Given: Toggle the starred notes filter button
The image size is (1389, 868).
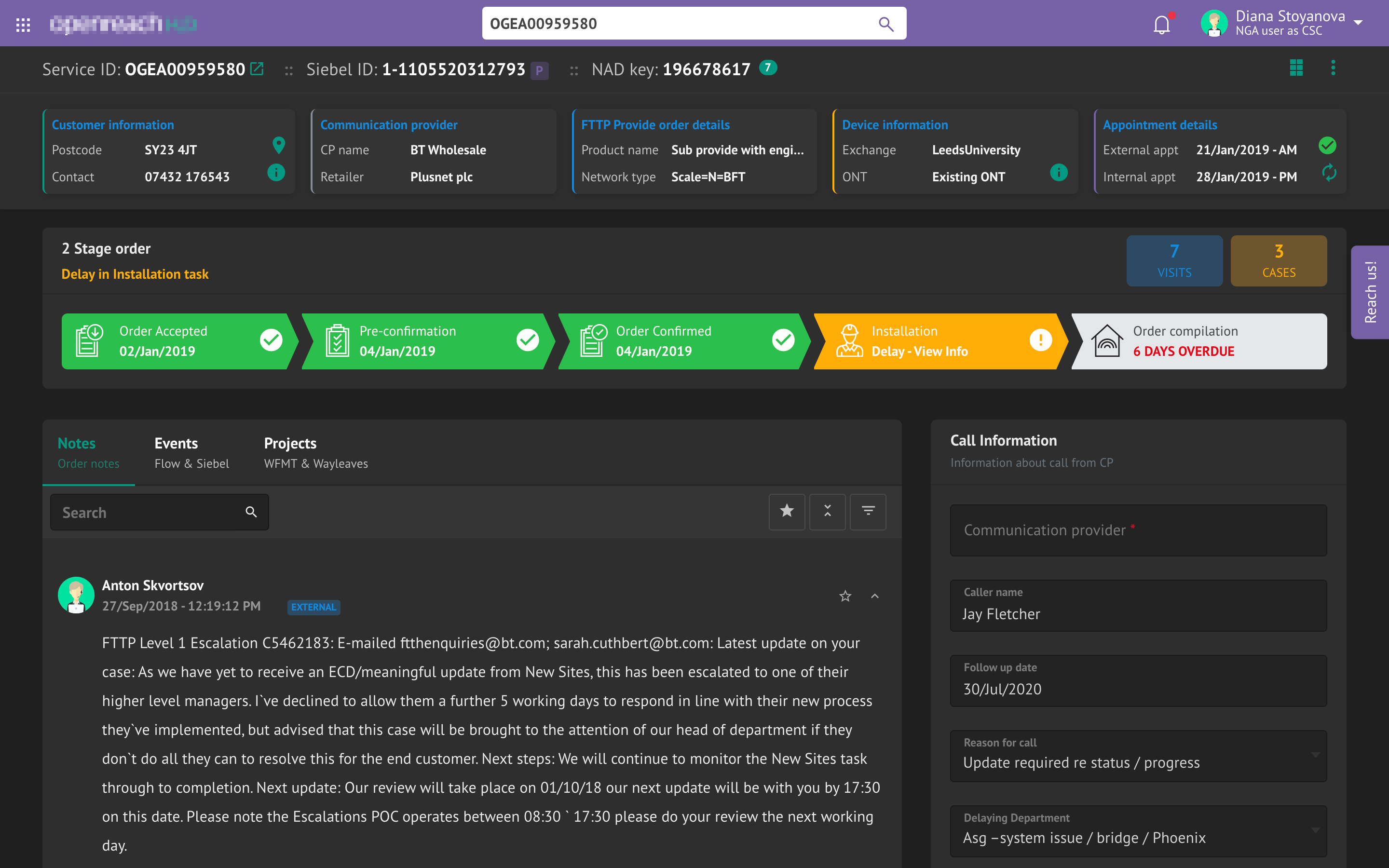Looking at the screenshot, I should coord(786,511).
